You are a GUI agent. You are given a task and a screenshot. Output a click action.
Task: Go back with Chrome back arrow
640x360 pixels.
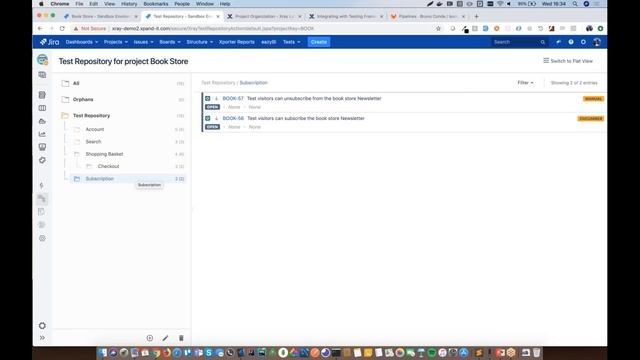point(40,29)
